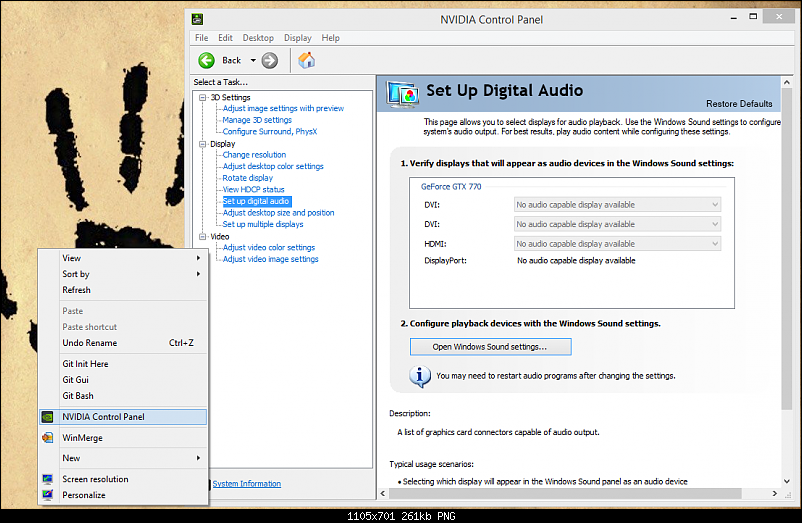
Task: Select Rotate display task
Action: coord(248,178)
